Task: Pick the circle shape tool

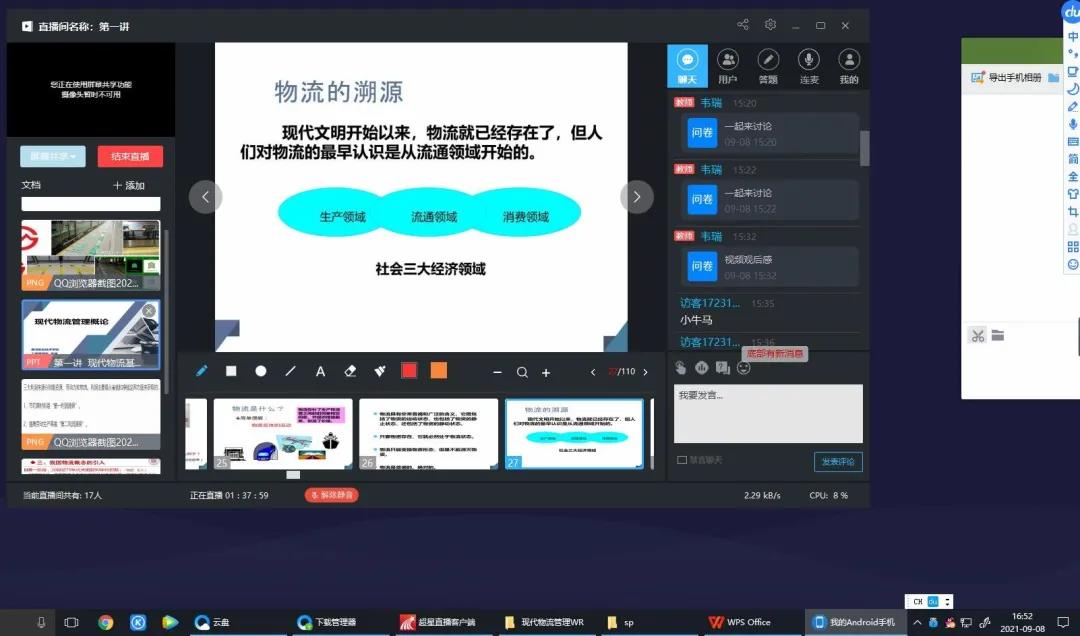Action: 261,371
